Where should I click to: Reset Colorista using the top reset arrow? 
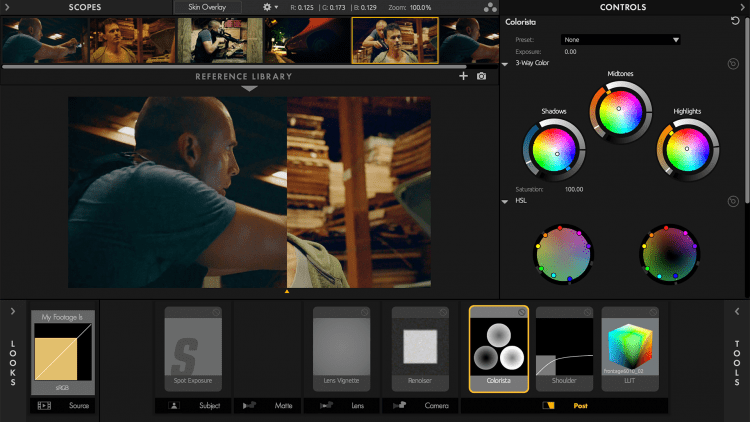pos(736,21)
